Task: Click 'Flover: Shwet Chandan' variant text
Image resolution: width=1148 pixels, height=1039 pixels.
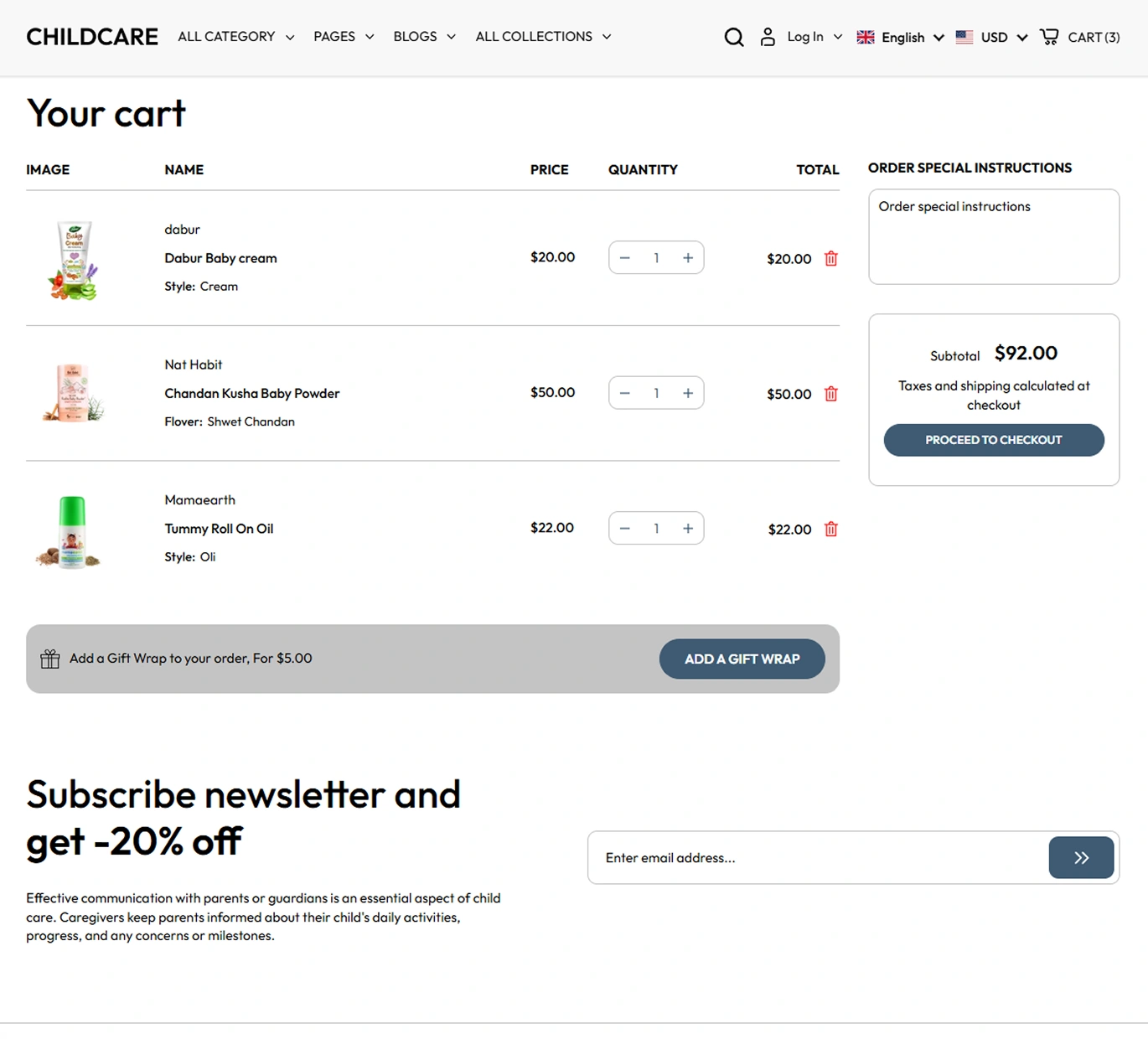Action: pos(230,421)
